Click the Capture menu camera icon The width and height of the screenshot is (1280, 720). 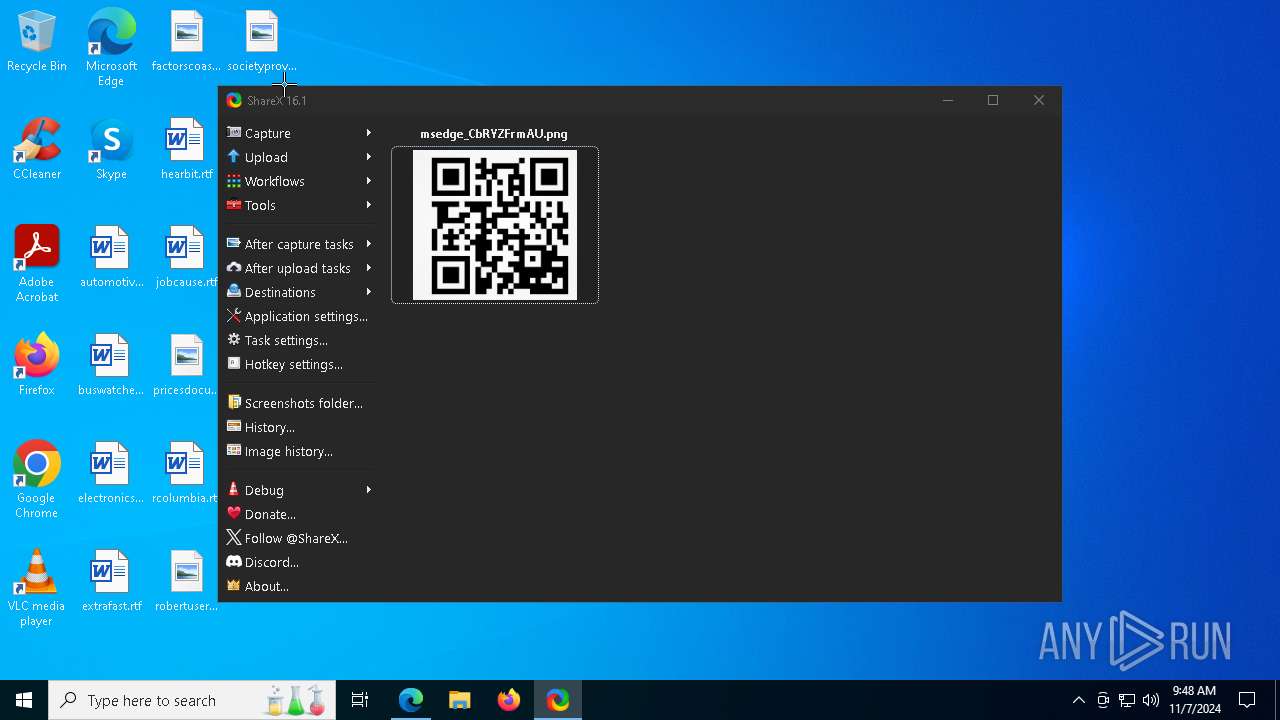pos(234,132)
